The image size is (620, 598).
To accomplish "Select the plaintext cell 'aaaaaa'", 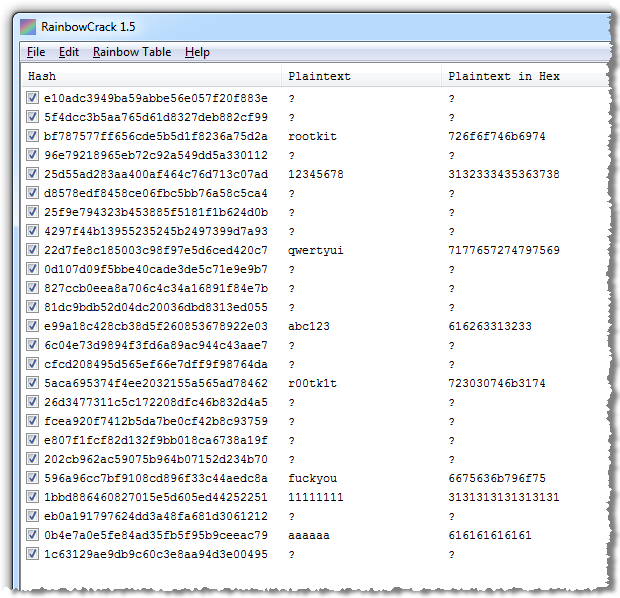I will (x=309, y=536).
